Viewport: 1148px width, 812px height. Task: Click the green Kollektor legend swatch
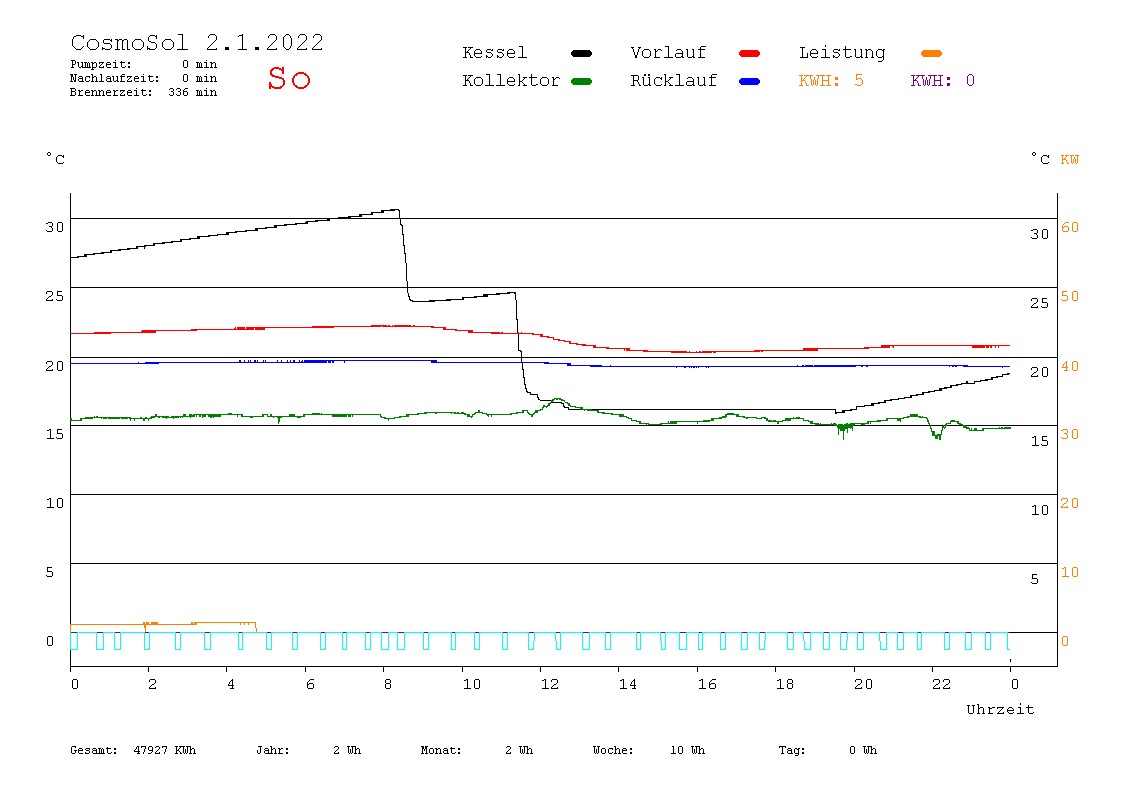click(x=581, y=81)
